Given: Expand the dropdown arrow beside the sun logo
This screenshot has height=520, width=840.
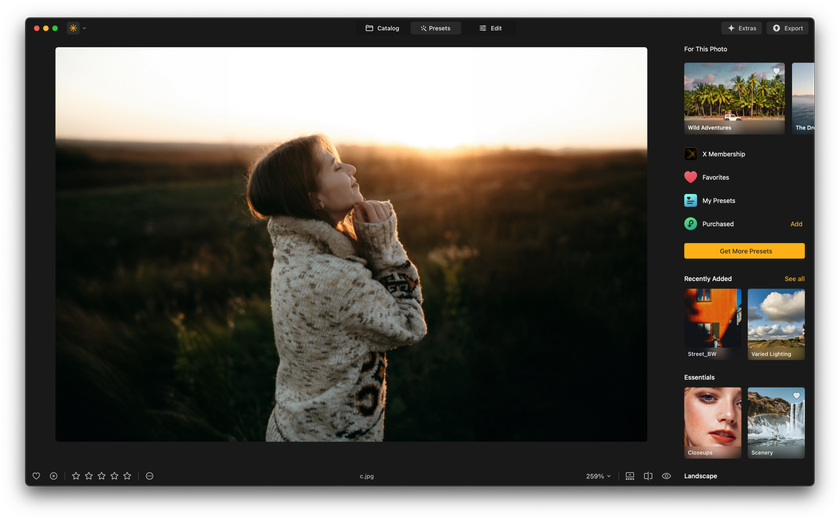Looking at the screenshot, I should [84, 28].
